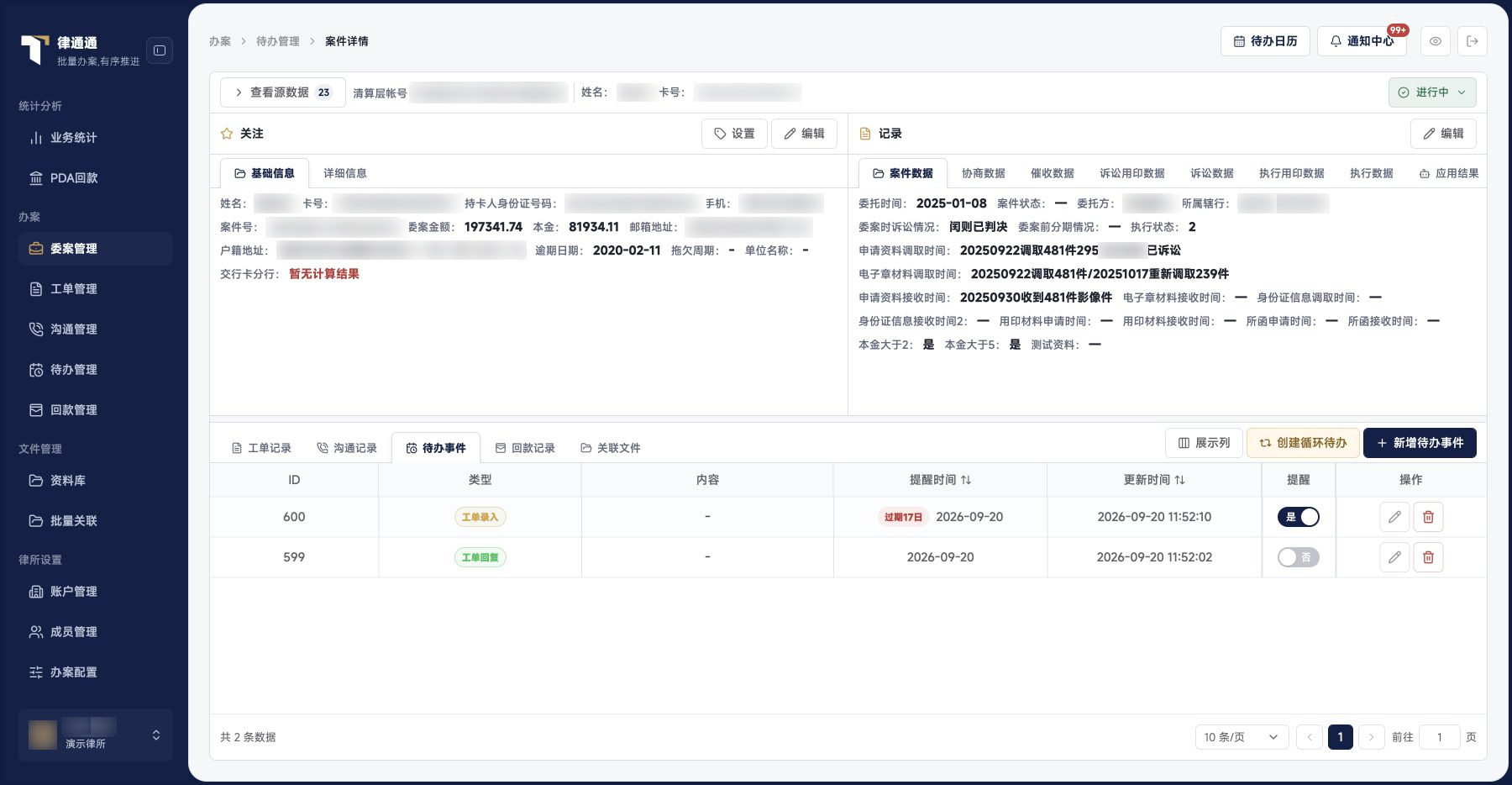1512x785 pixels.
Task: Switch to 协商数据 tab
Action: [x=984, y=173]
